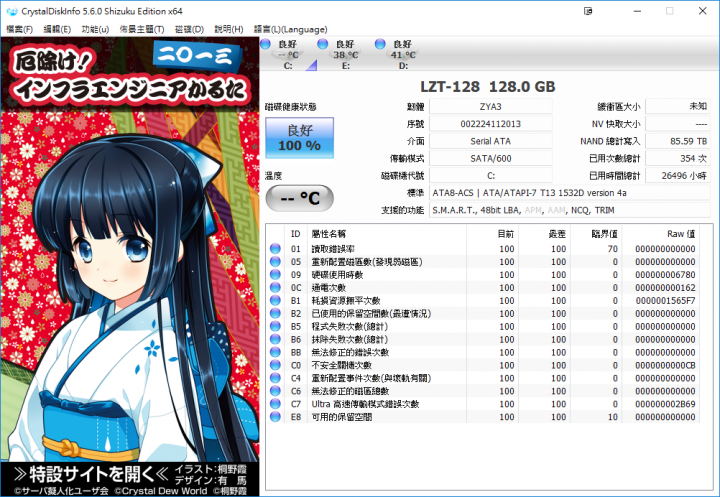The height and width of the screenshot is (497, 720).
Task: Click raw value 000000002B69
Action: click(x=665, y=404)
